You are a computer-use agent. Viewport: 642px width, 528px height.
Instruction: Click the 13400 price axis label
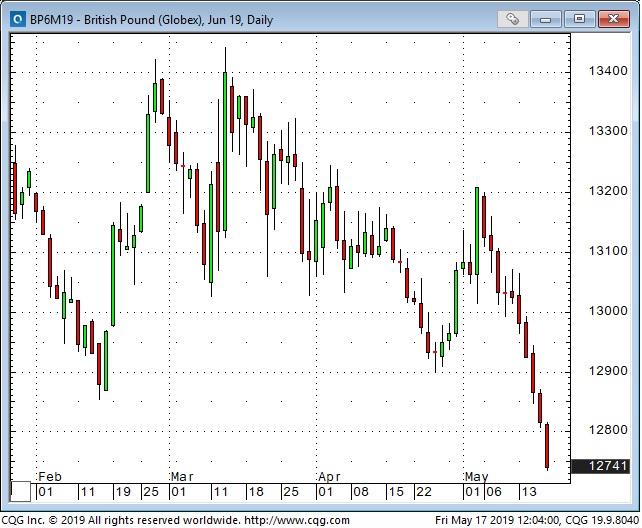608,71
